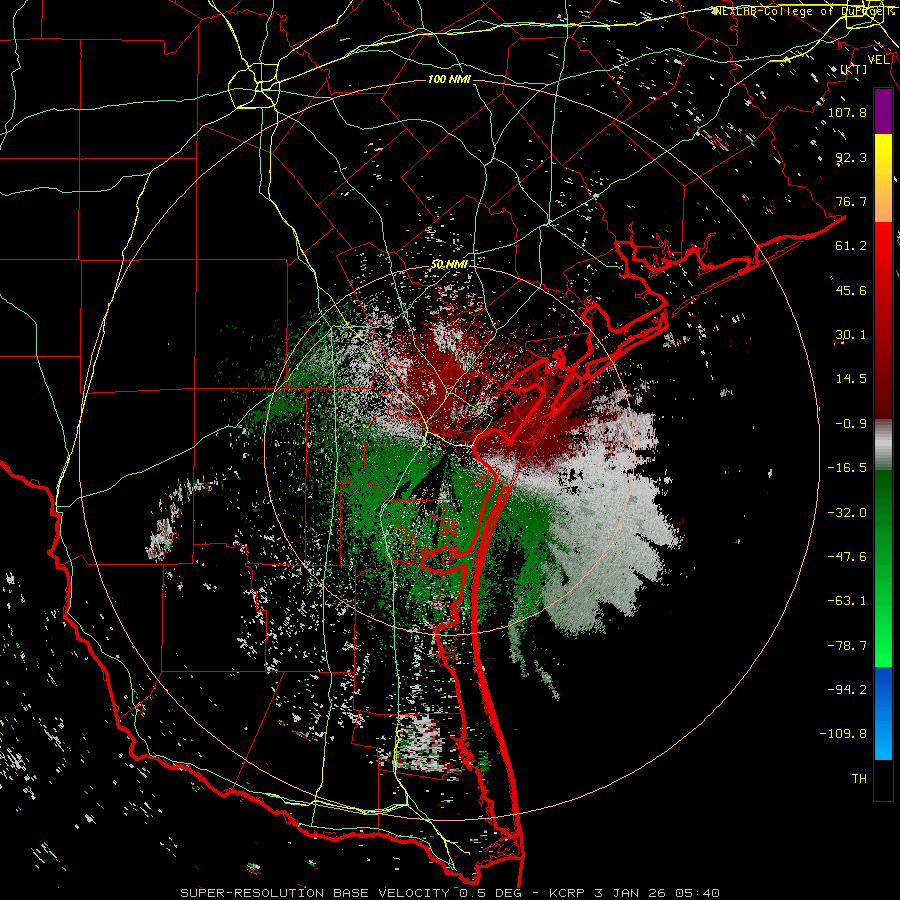Select the -94.2 value on velocity scale

[x=847, y=690]
